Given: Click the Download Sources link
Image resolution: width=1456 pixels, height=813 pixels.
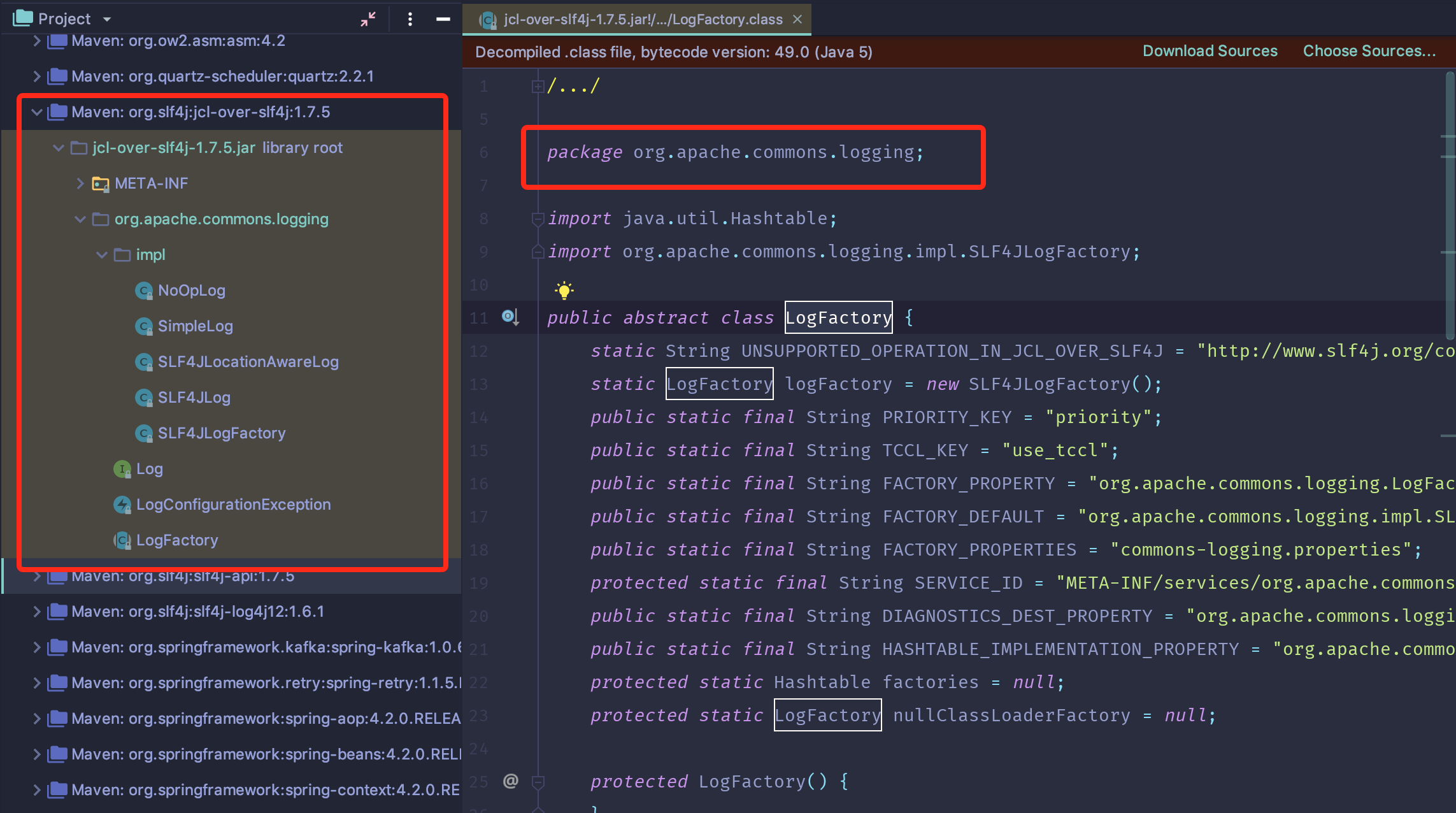Looking at the screenshot, I should [1210, 51].
